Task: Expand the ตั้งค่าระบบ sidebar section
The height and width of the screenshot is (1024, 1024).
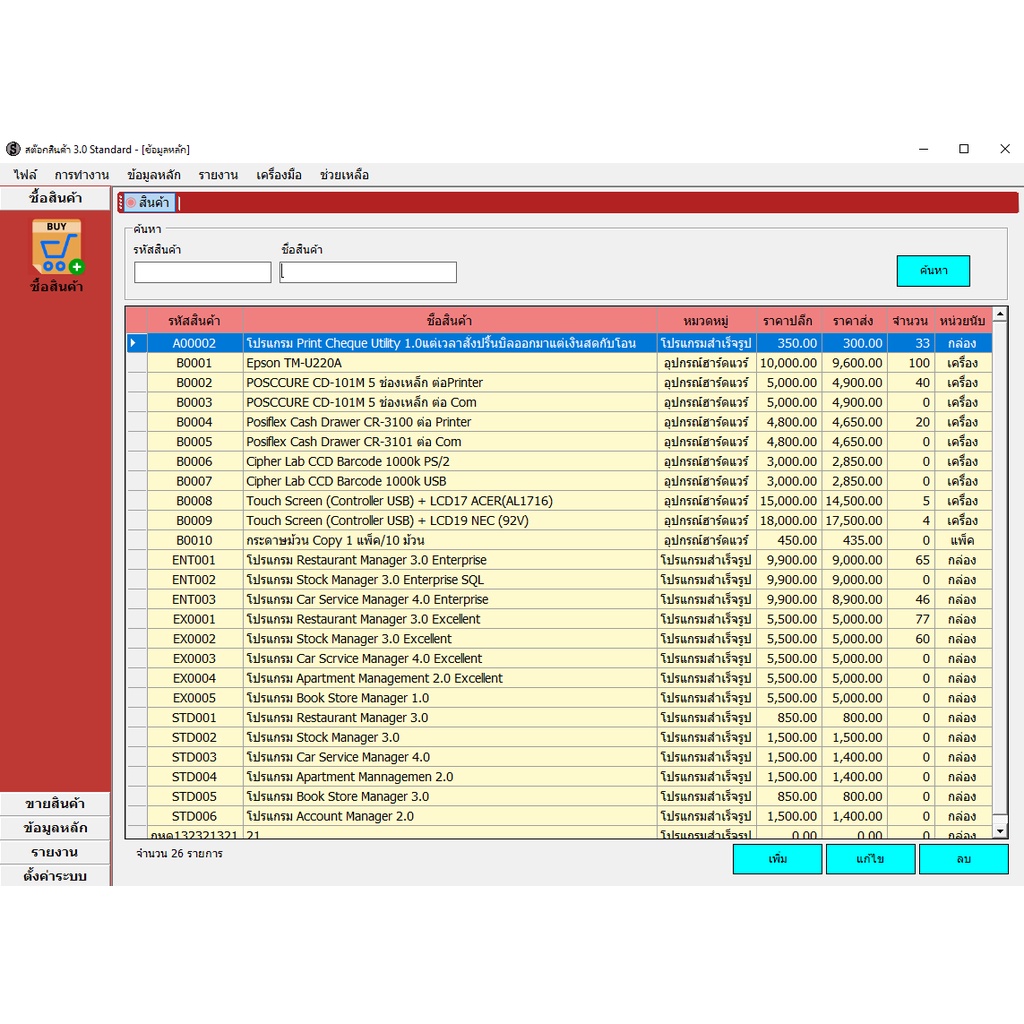Action: click(56, 876)
